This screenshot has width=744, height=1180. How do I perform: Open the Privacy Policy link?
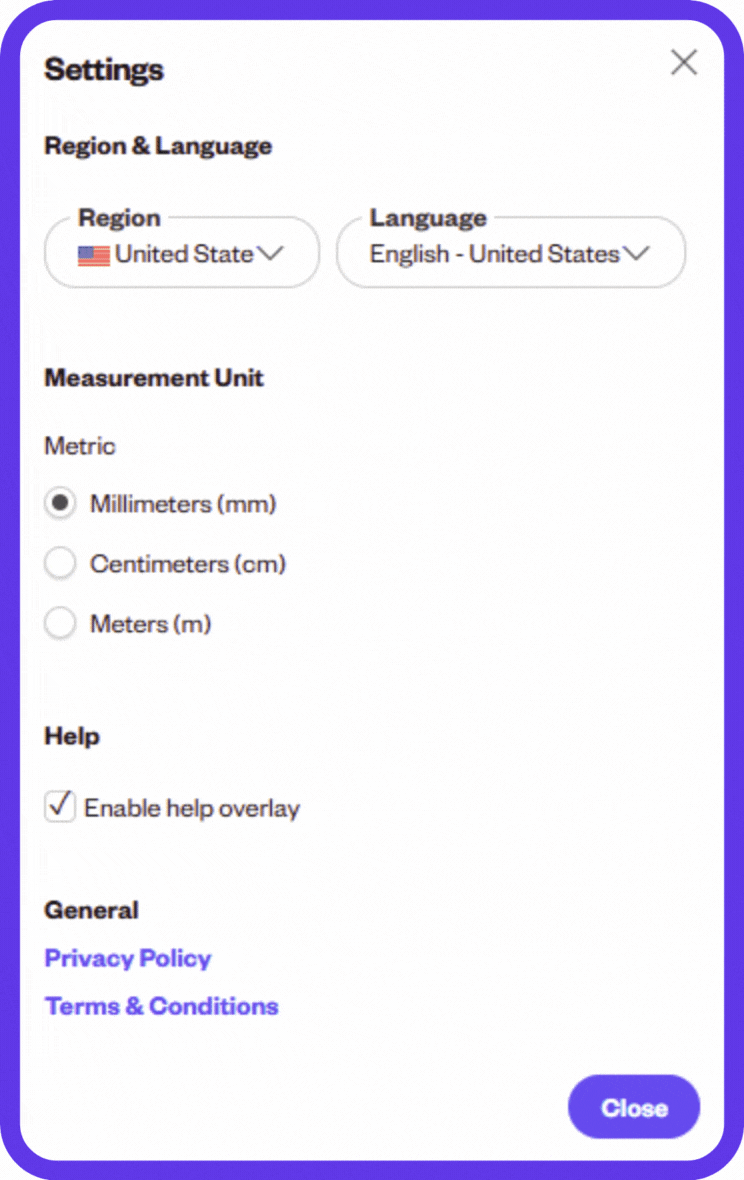pyautogui.click(x=128, y=958)
